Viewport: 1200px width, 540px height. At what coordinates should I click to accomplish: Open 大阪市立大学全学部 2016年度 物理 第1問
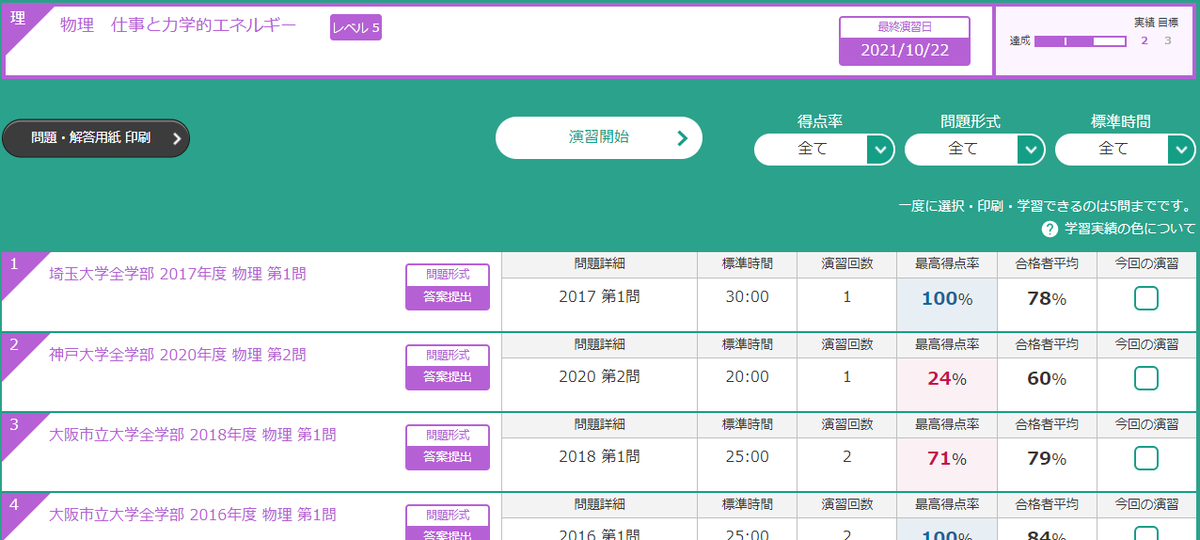click(192, 514)
